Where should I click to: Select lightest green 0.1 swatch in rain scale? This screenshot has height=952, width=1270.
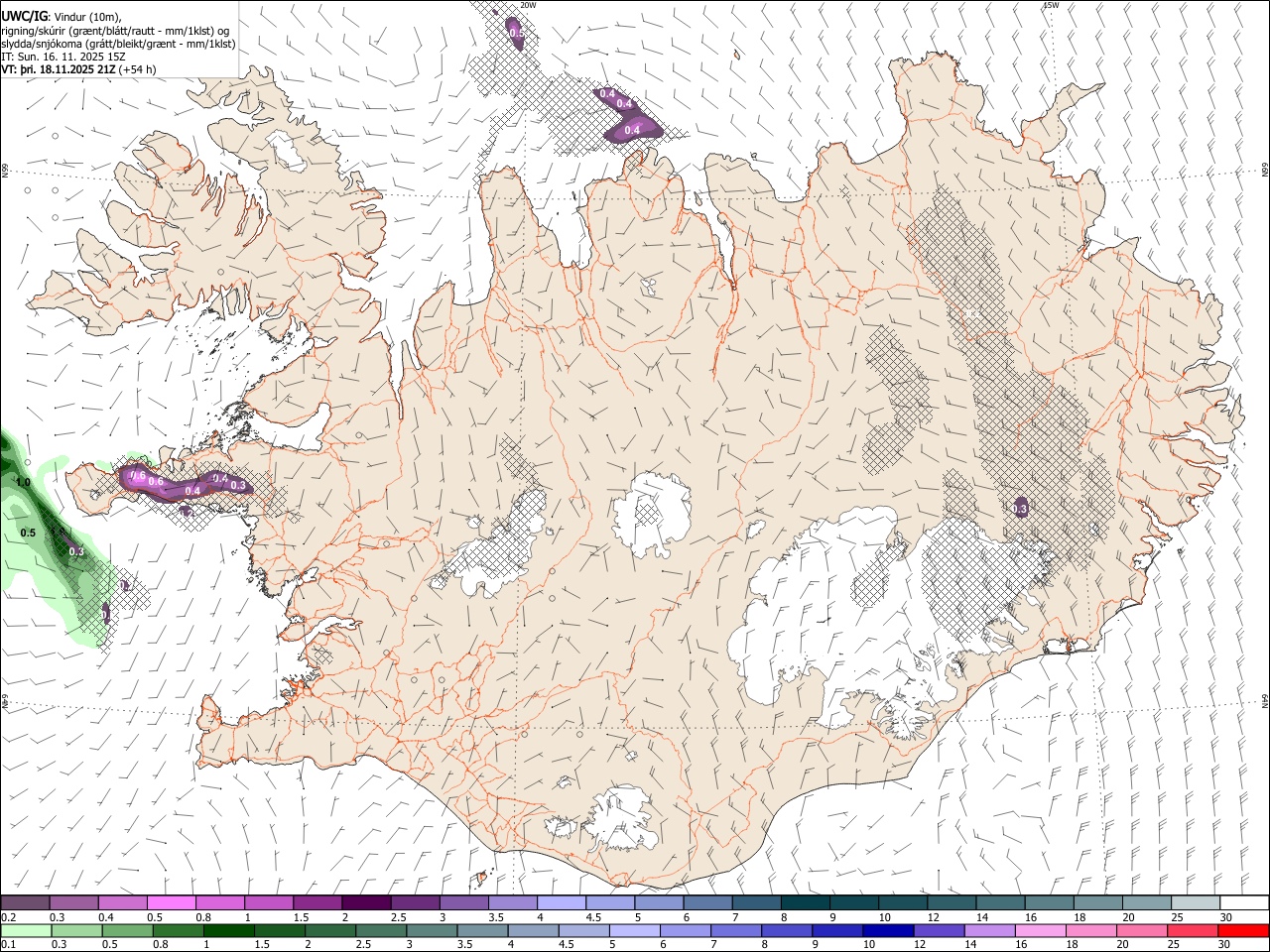coord(26,930)
